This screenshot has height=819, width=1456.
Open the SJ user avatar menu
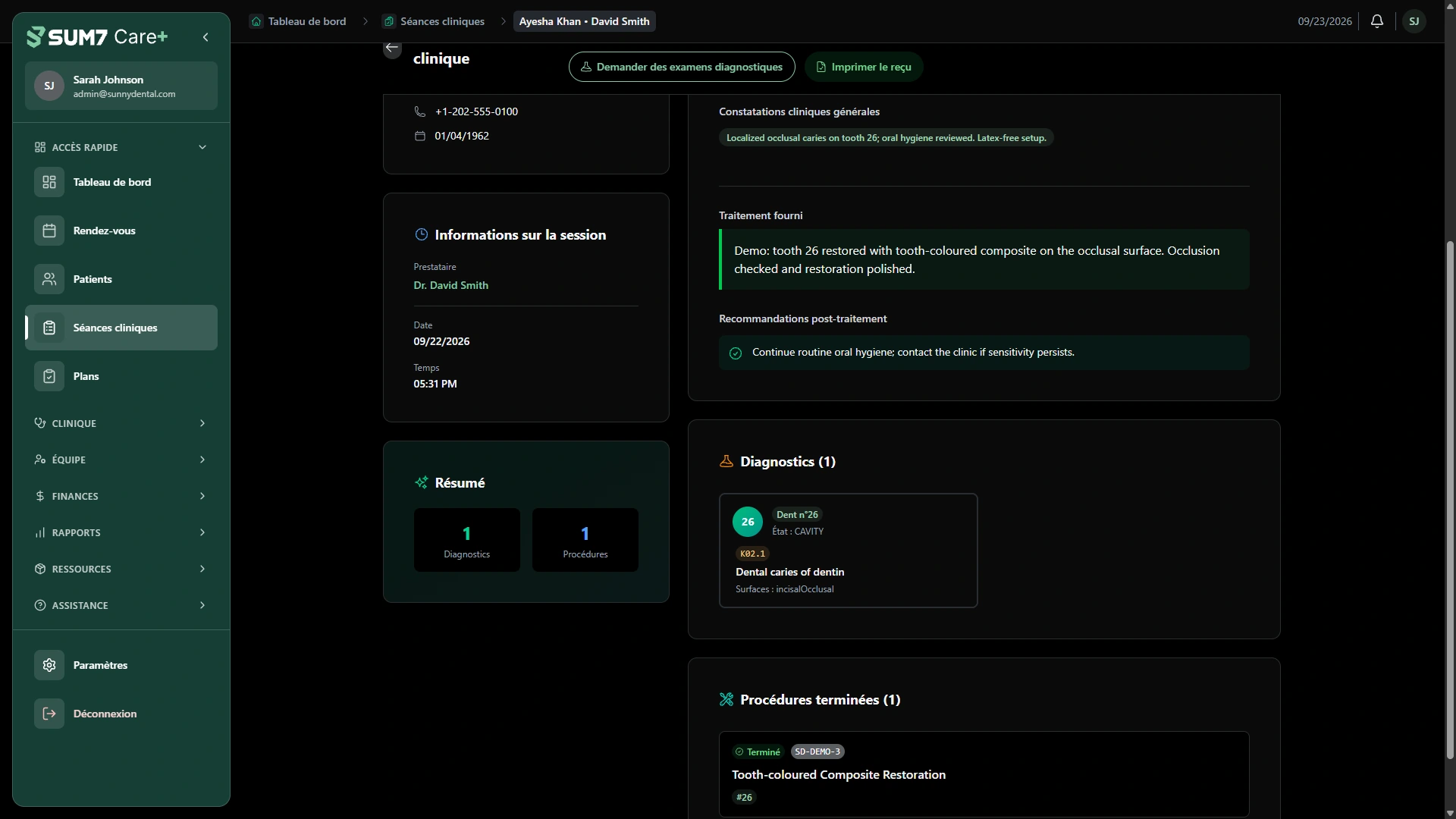1414,21
